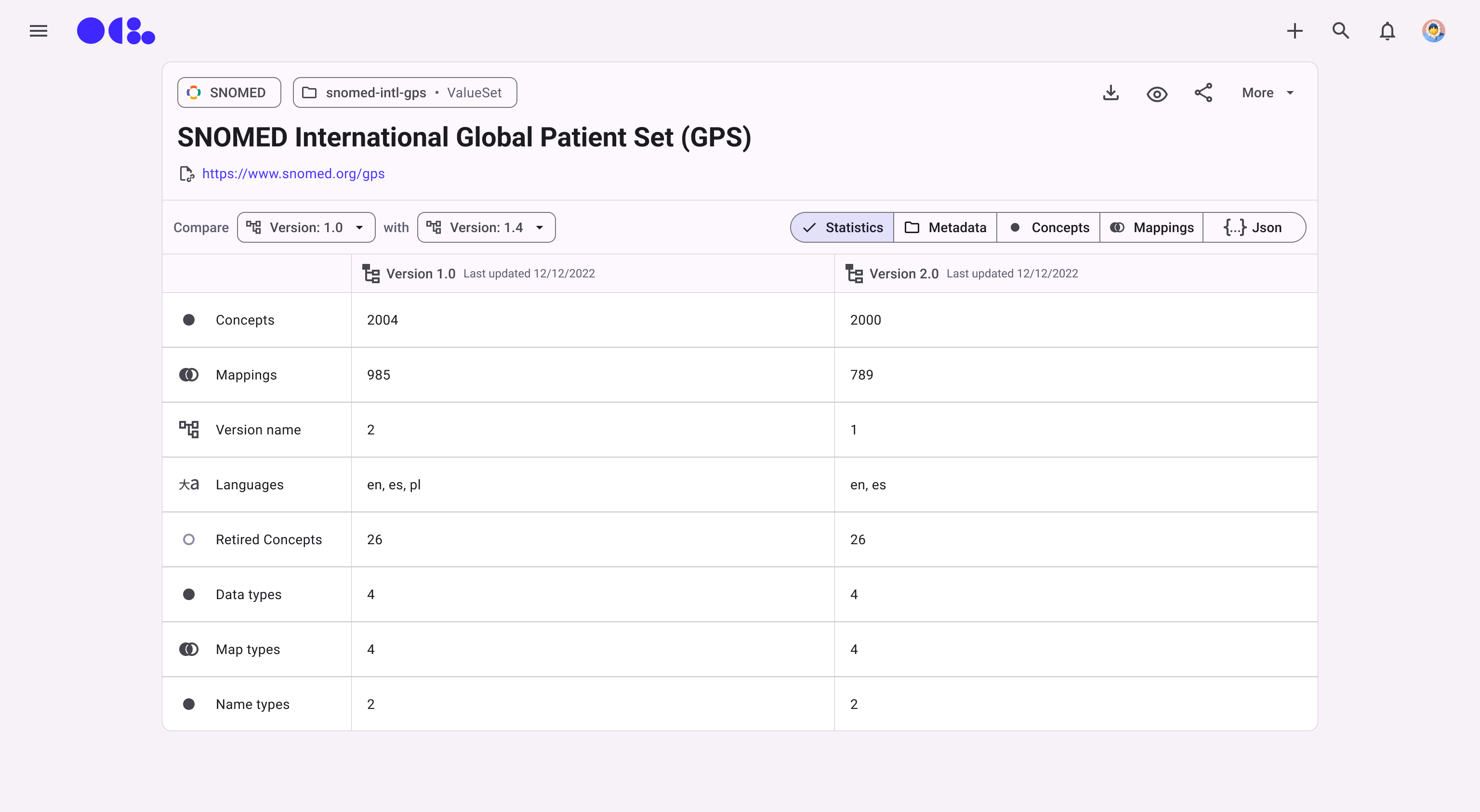The image size is (1480, 812).
Task: Expand the Version 1.0 compare dropdown
Action: click(x=306, y=227)
